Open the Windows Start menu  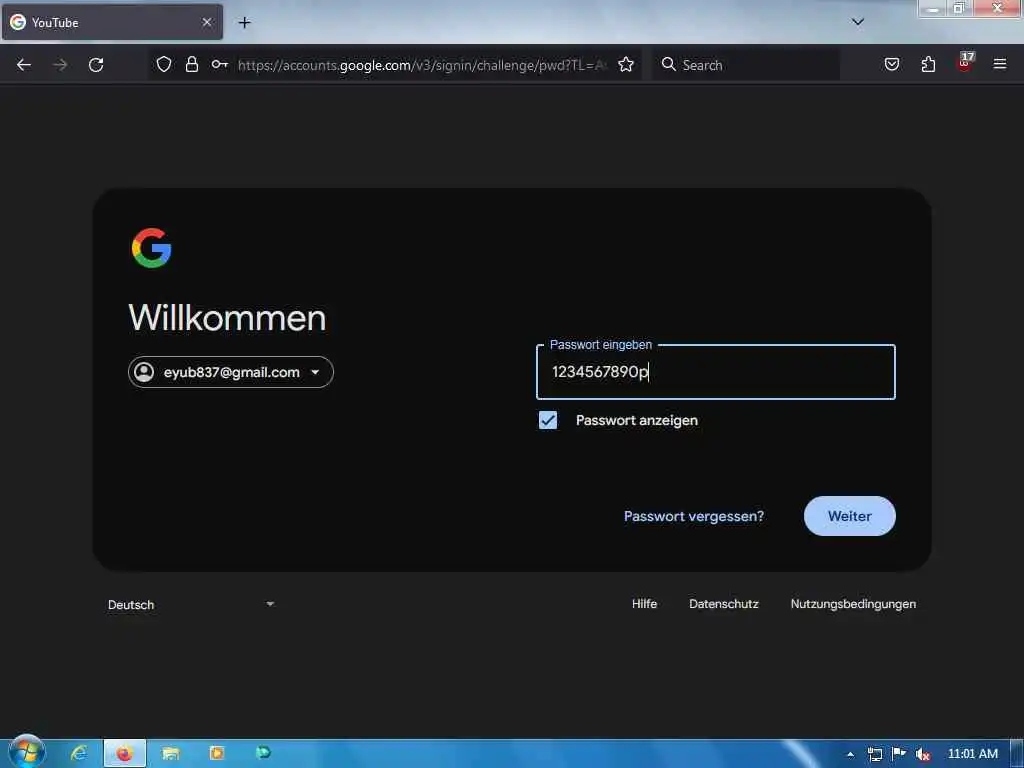pos(27,752)
